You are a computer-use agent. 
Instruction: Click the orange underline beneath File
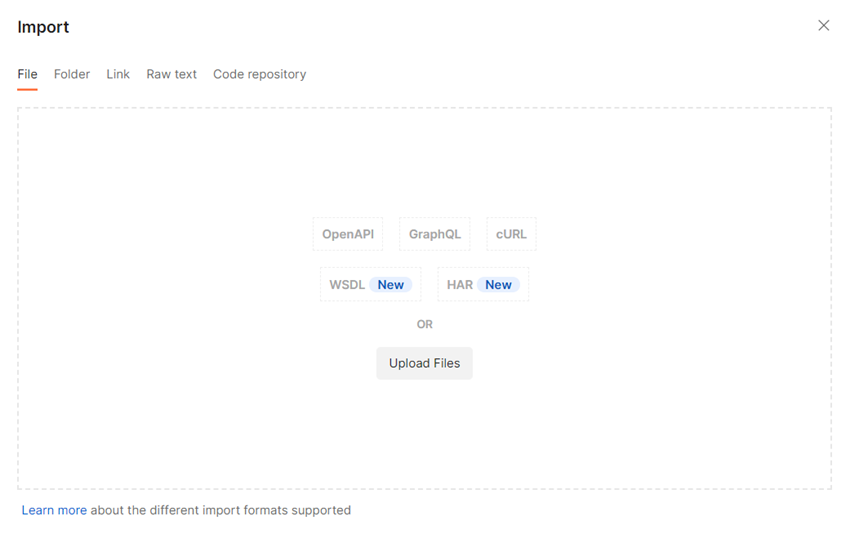[x=27, y=89]
